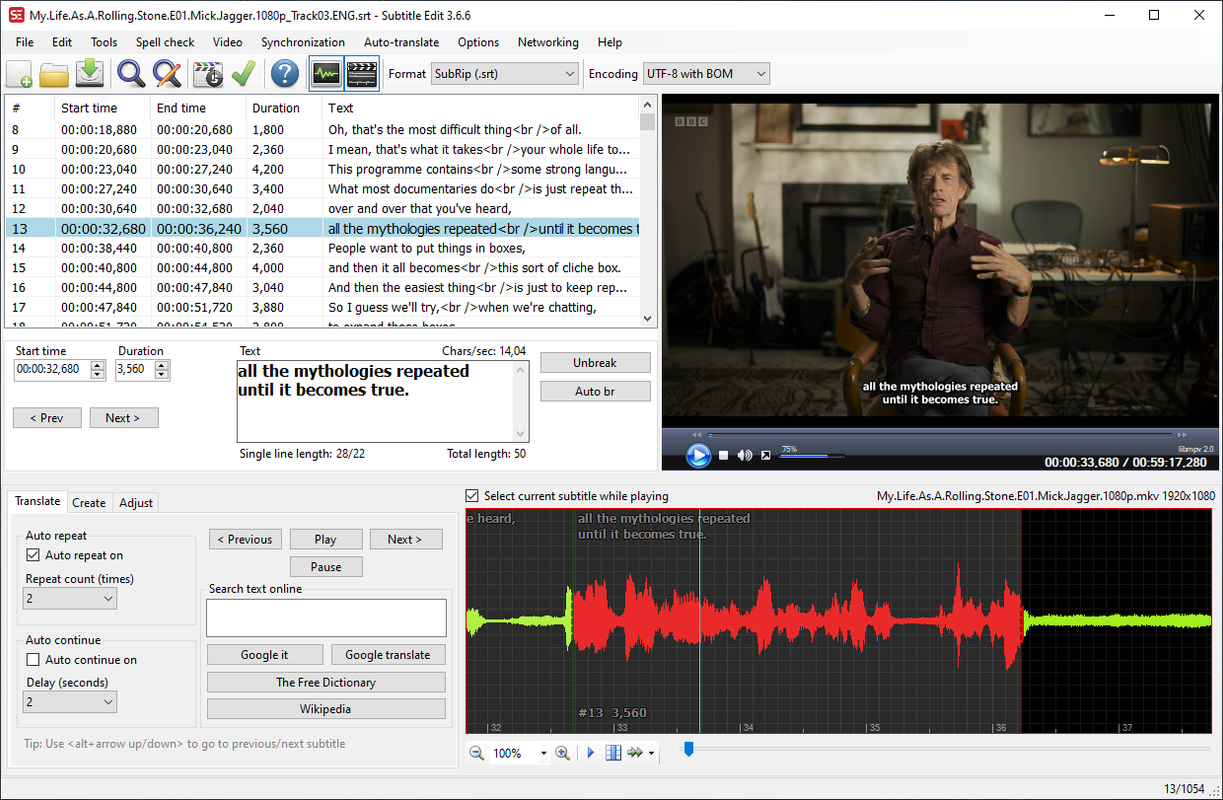Click the green double-arrow icon under waveform

click(635, 753)
